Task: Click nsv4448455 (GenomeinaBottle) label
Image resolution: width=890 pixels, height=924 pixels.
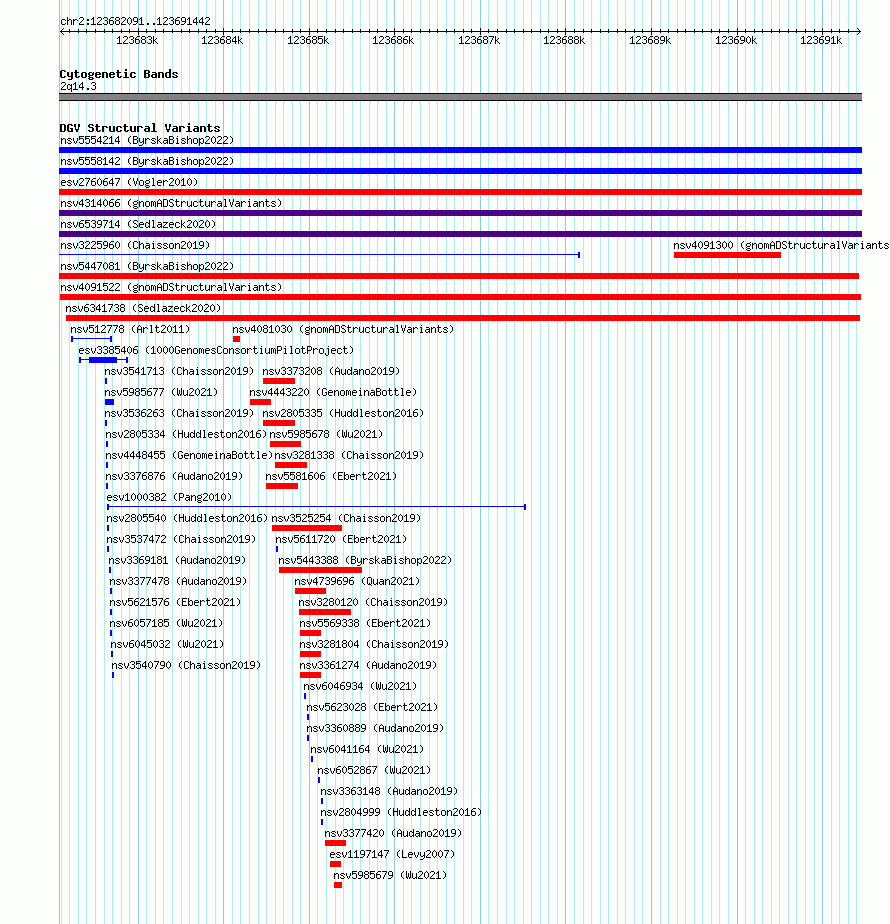Action: pos(189,456)
